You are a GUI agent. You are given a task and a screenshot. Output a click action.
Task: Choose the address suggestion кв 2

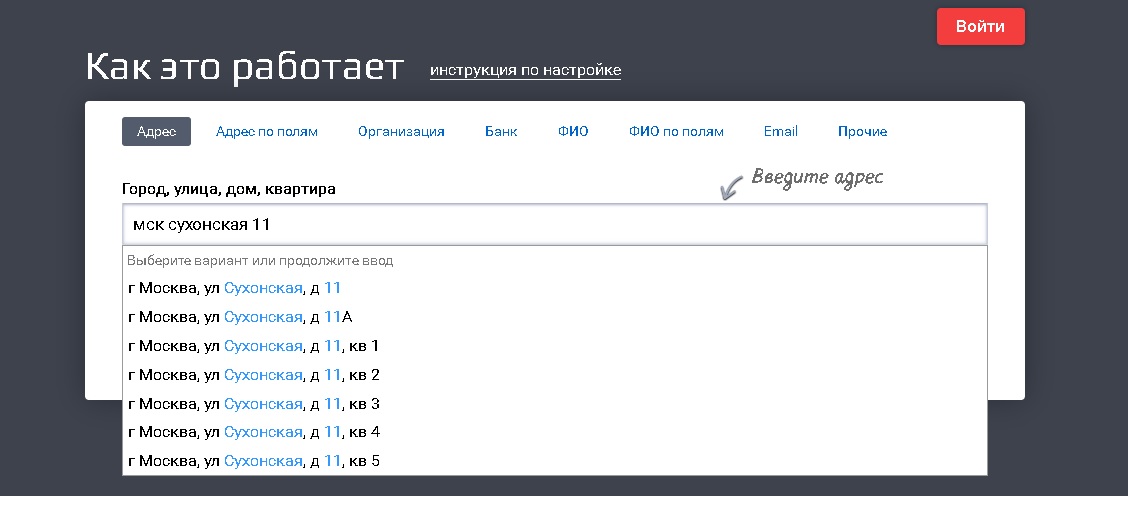tap(254, 375)
